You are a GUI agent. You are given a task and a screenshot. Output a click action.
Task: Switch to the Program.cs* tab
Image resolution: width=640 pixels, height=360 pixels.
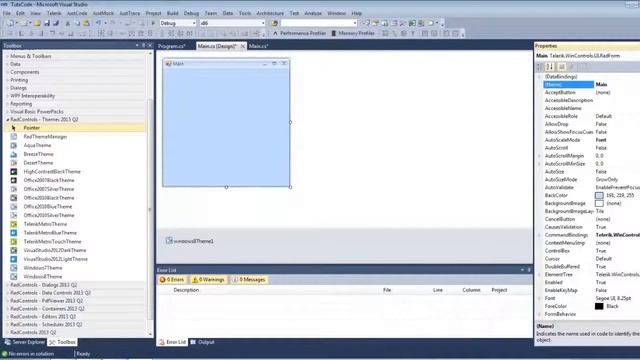pyautogui.click(x=172, y=46)
